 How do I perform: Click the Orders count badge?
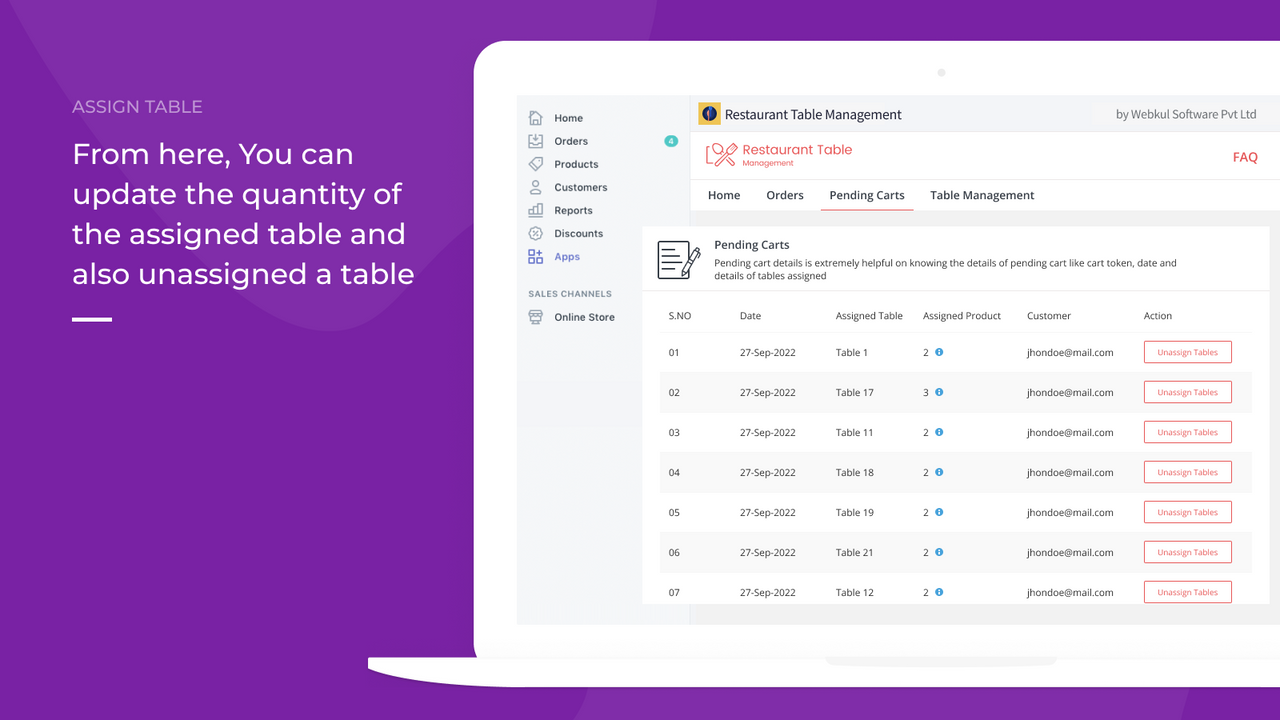click(671, 141)
